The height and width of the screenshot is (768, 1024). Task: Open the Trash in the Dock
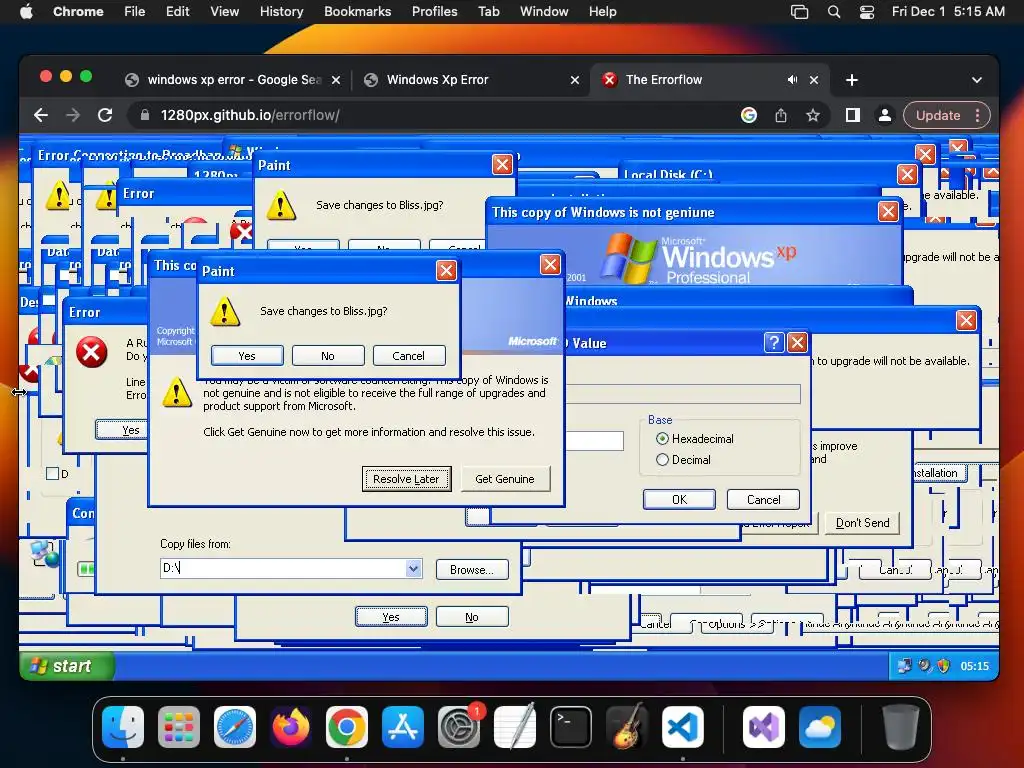point(901,727)
